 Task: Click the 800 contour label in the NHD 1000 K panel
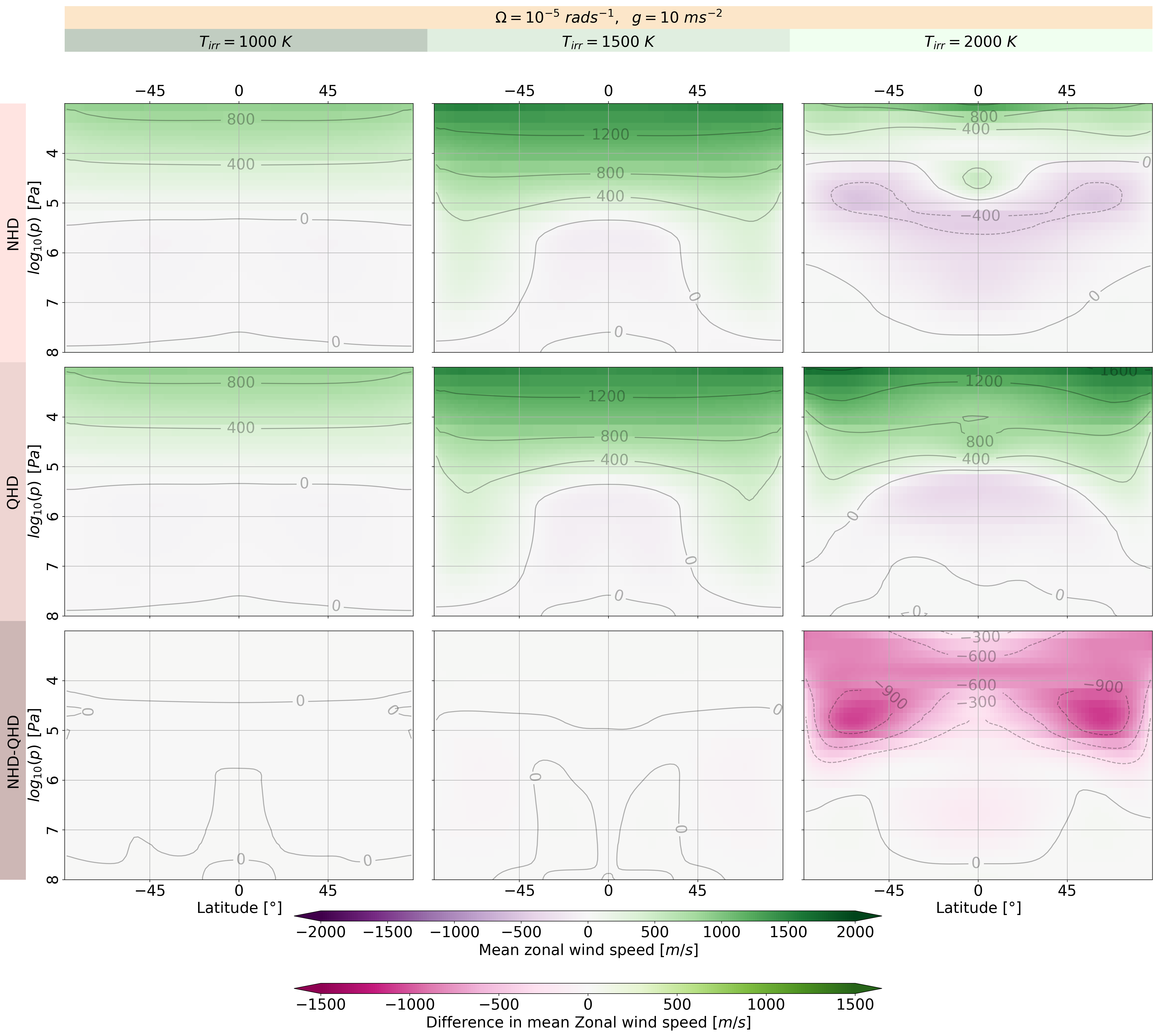241,120
